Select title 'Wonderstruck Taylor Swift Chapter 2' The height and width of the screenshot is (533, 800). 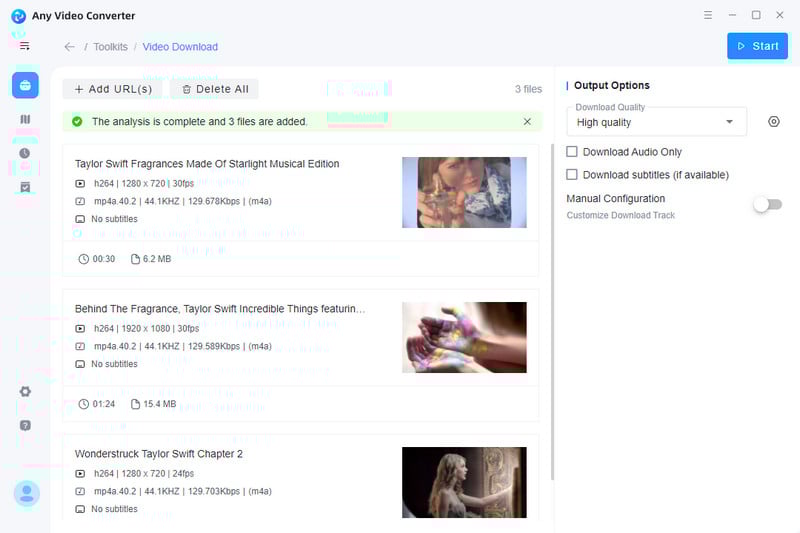point(159,454)
